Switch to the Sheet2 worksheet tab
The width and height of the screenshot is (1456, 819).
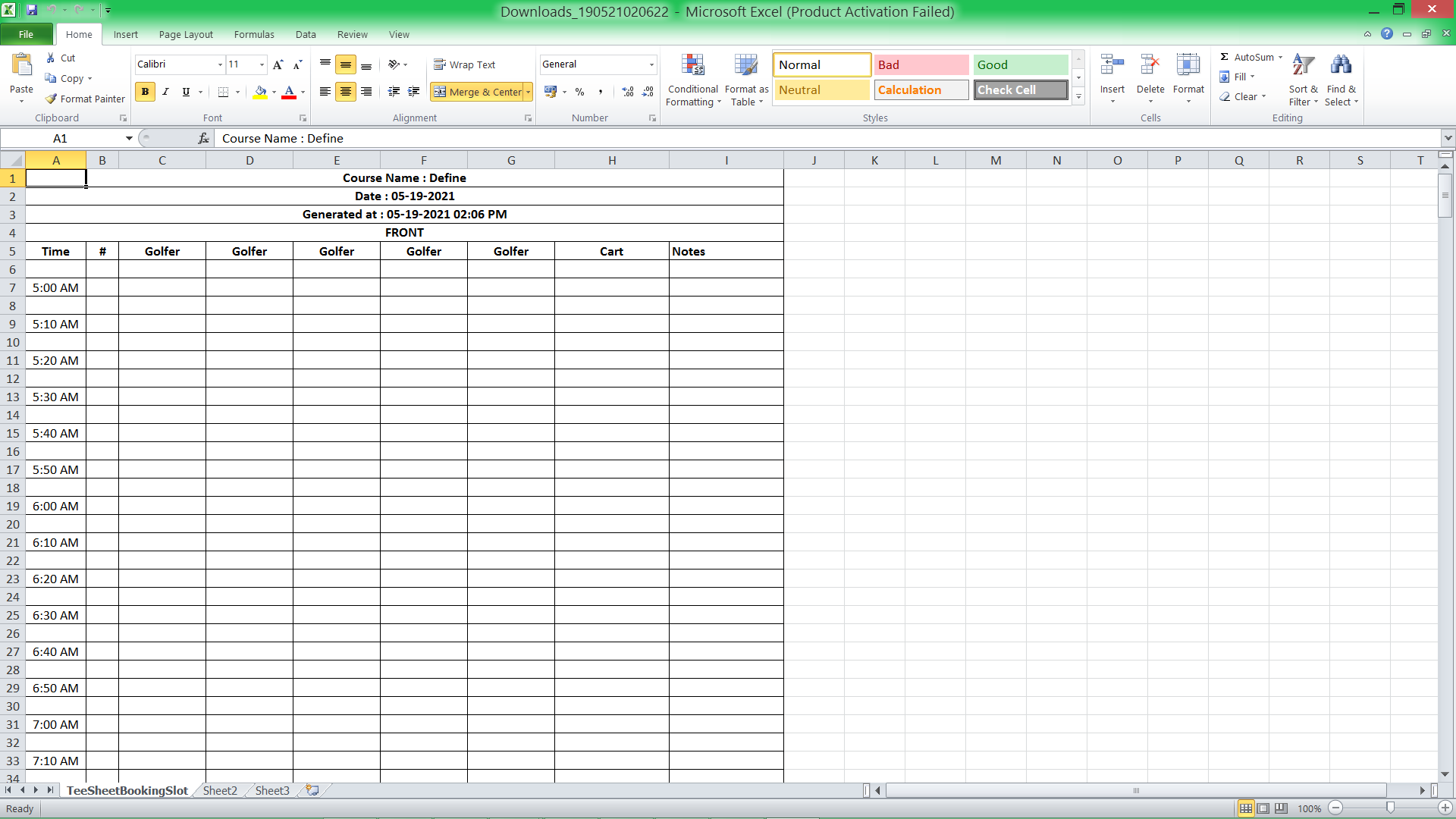click(220, 790)
